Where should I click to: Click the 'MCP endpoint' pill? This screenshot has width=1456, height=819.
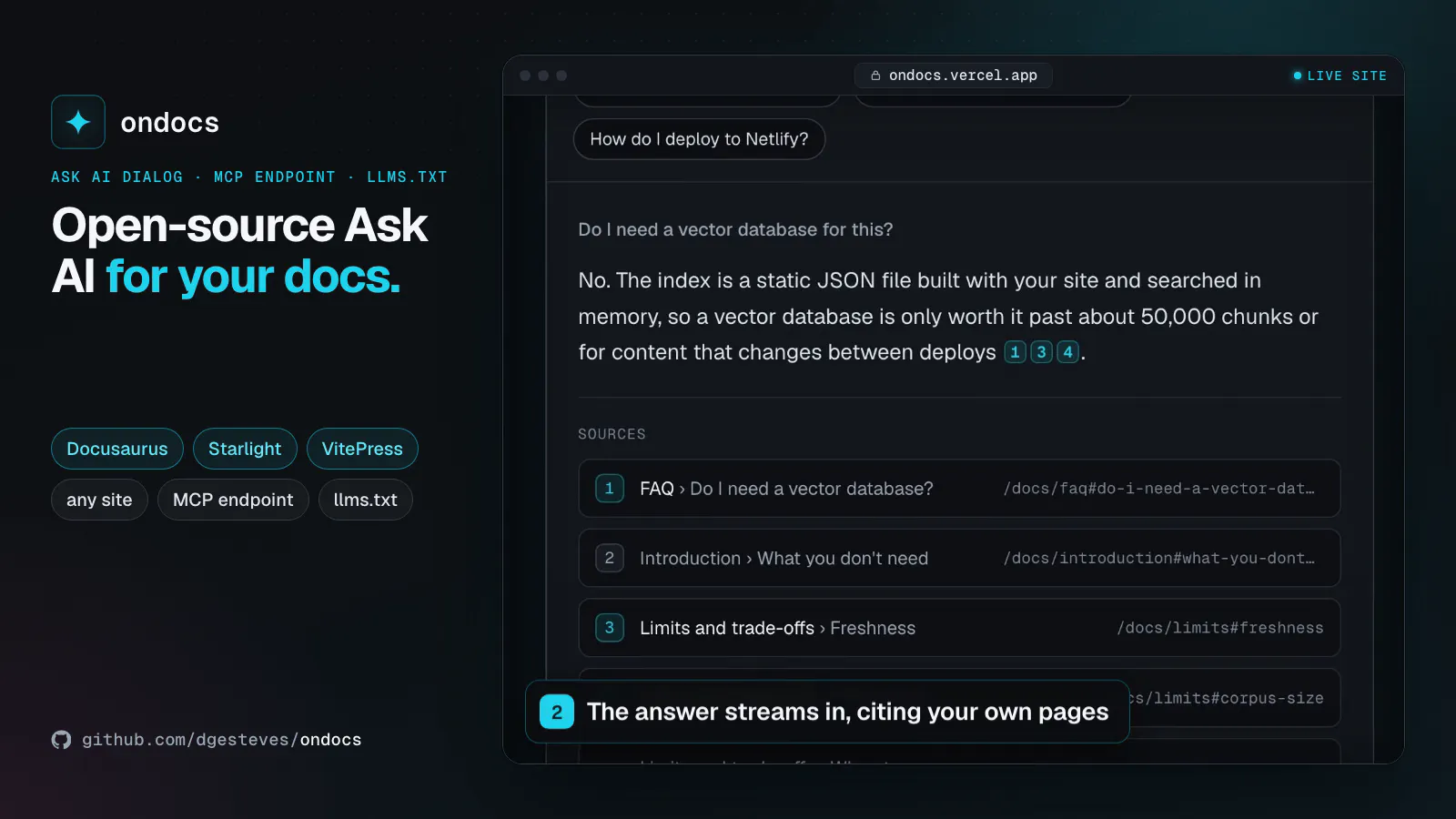coord(233,500)
